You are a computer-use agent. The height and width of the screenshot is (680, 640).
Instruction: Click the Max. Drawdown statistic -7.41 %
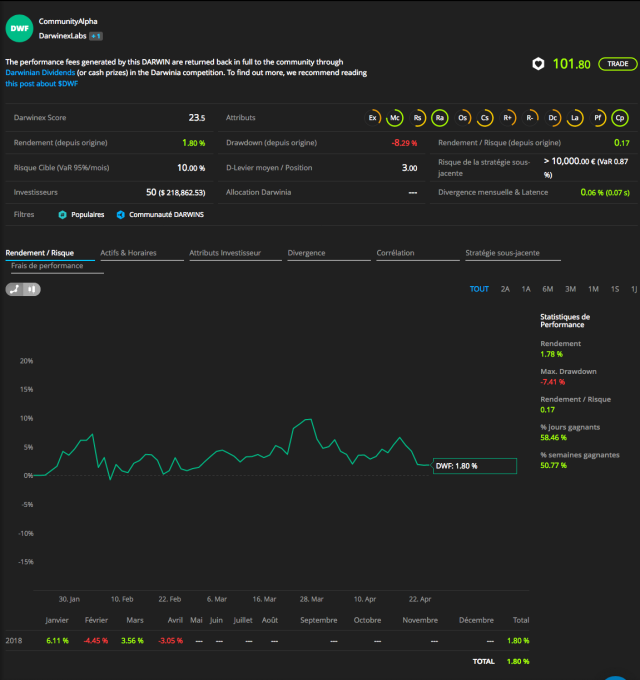(552, 382)
